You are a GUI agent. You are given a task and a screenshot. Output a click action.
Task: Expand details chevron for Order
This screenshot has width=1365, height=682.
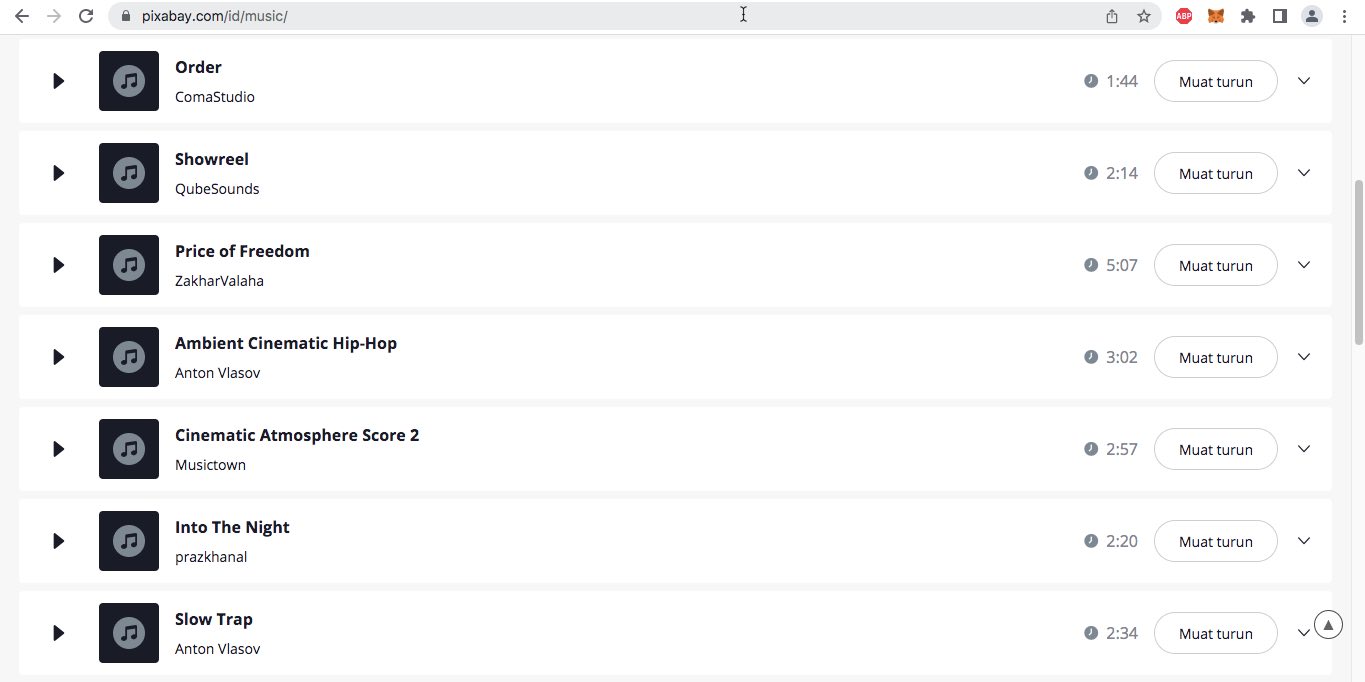point(1304,81)
